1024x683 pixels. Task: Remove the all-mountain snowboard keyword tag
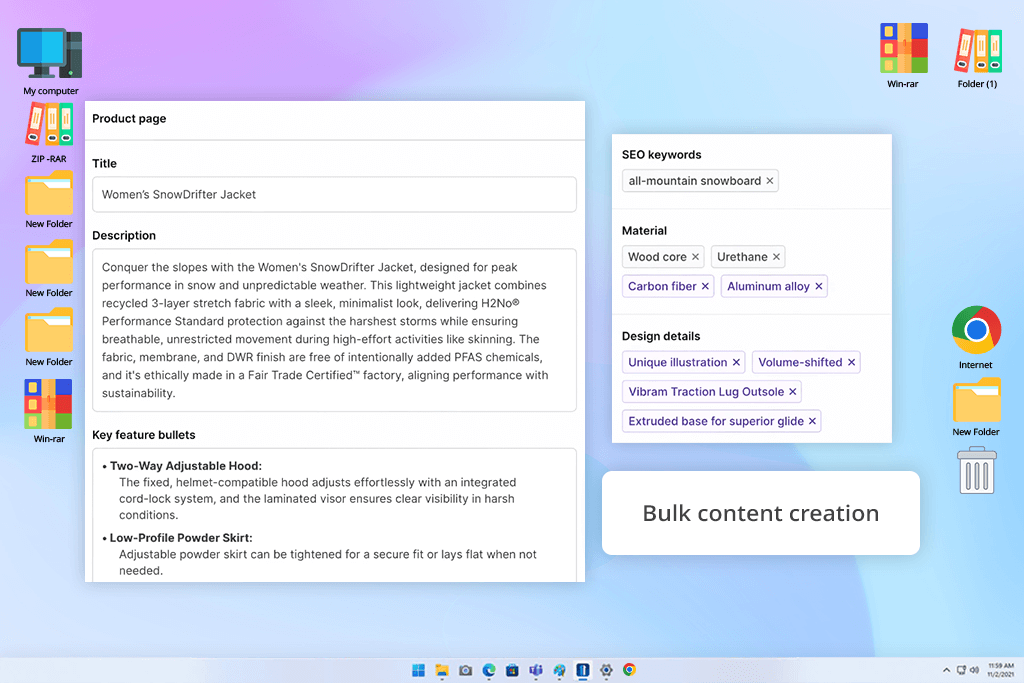[x=770, y=181]
